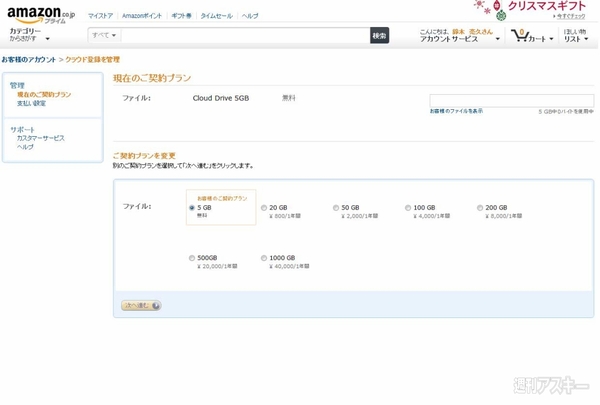Open the ヘルプ item in top nav
Screen dimensions: 600x405
click(x=250, y=16)
